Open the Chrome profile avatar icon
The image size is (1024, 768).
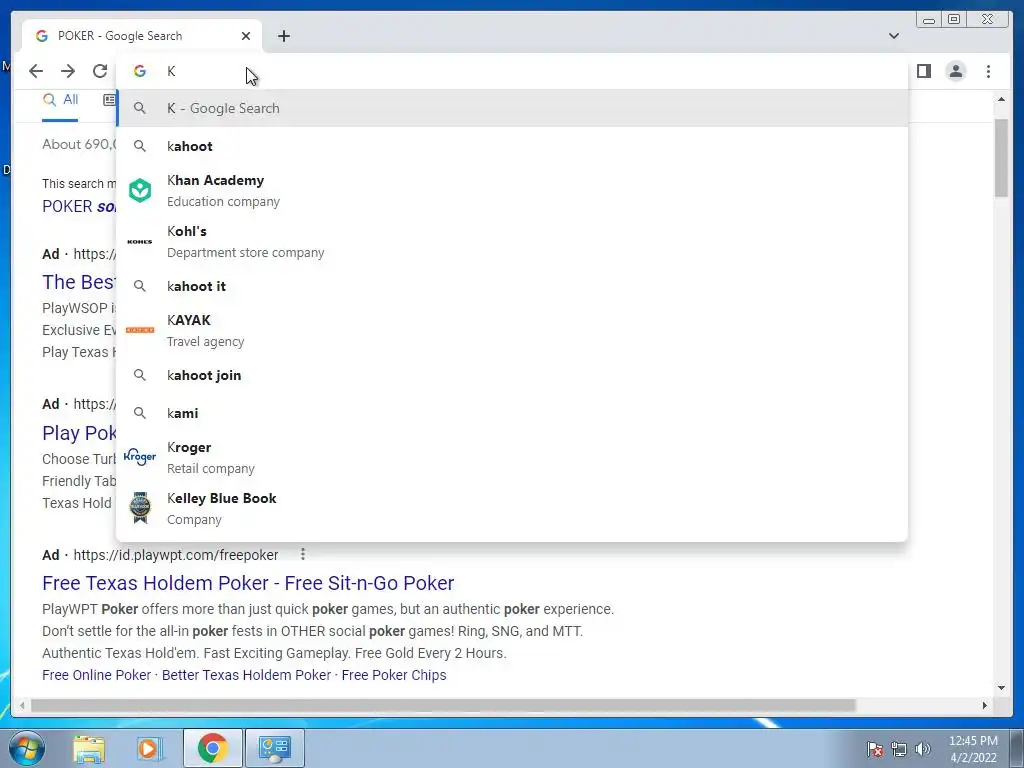click(x=955, y=71)
